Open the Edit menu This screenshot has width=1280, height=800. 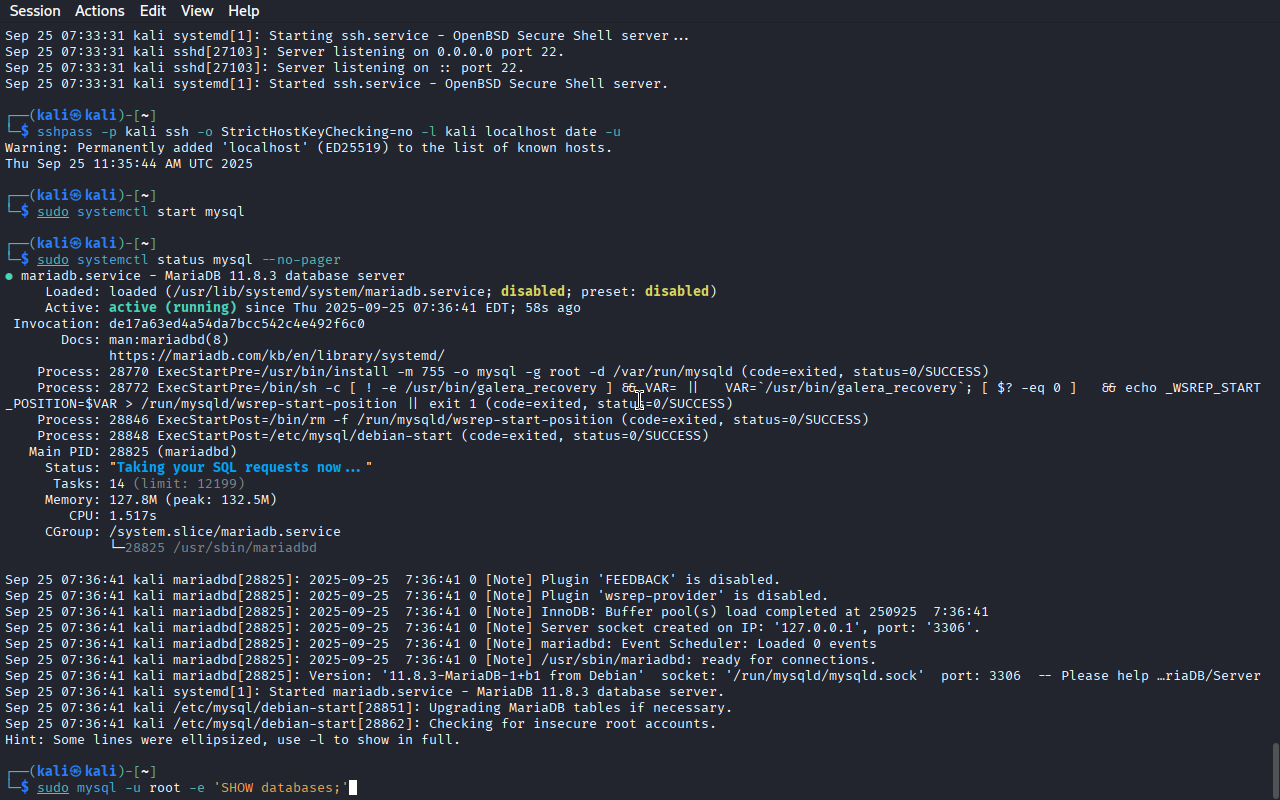153,11
